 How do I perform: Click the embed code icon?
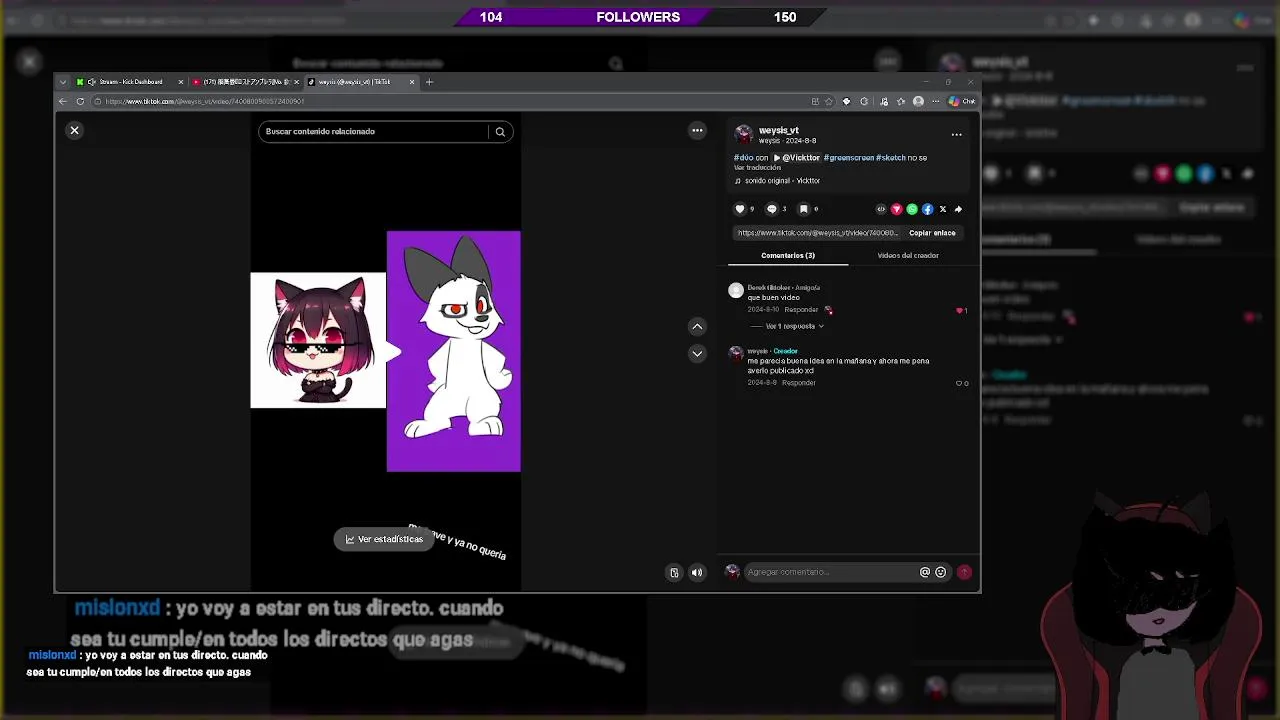[x=881, y=209]
